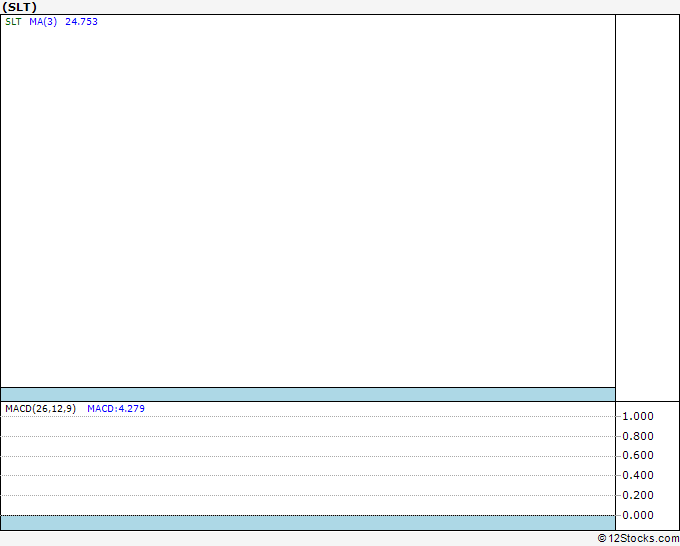This screenshot has width=680, height=546.
Task: Click the 0.200 MACD axis label
Action: pos(638,495)
